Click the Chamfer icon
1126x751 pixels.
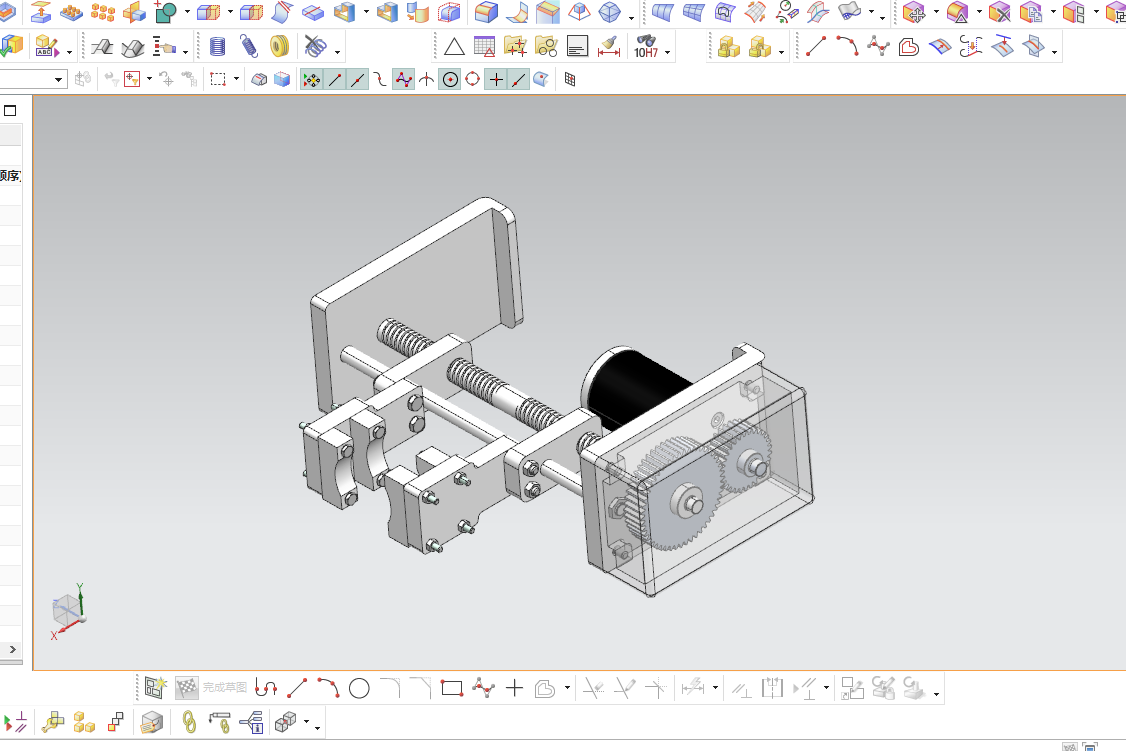pos(548,11)
